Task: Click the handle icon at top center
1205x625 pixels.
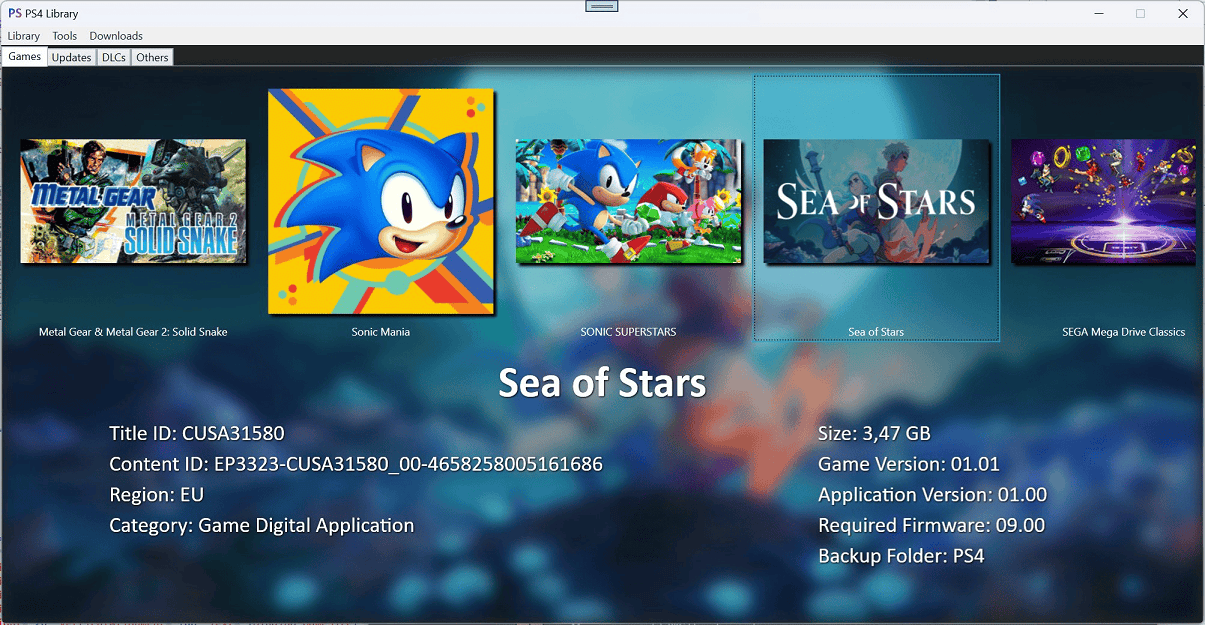Action: [x=602, y=6]
